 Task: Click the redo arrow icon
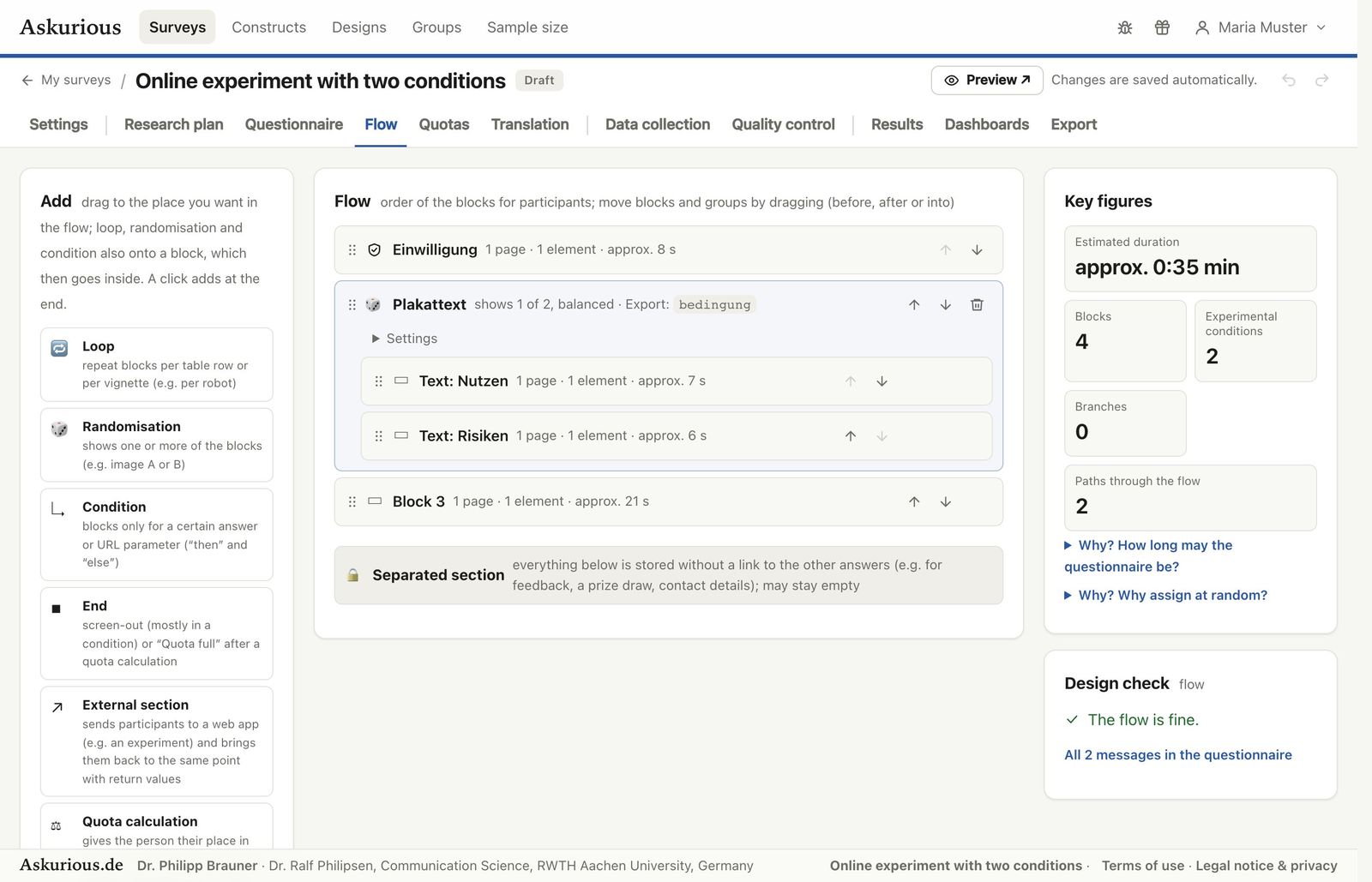tap(1321, 80)
